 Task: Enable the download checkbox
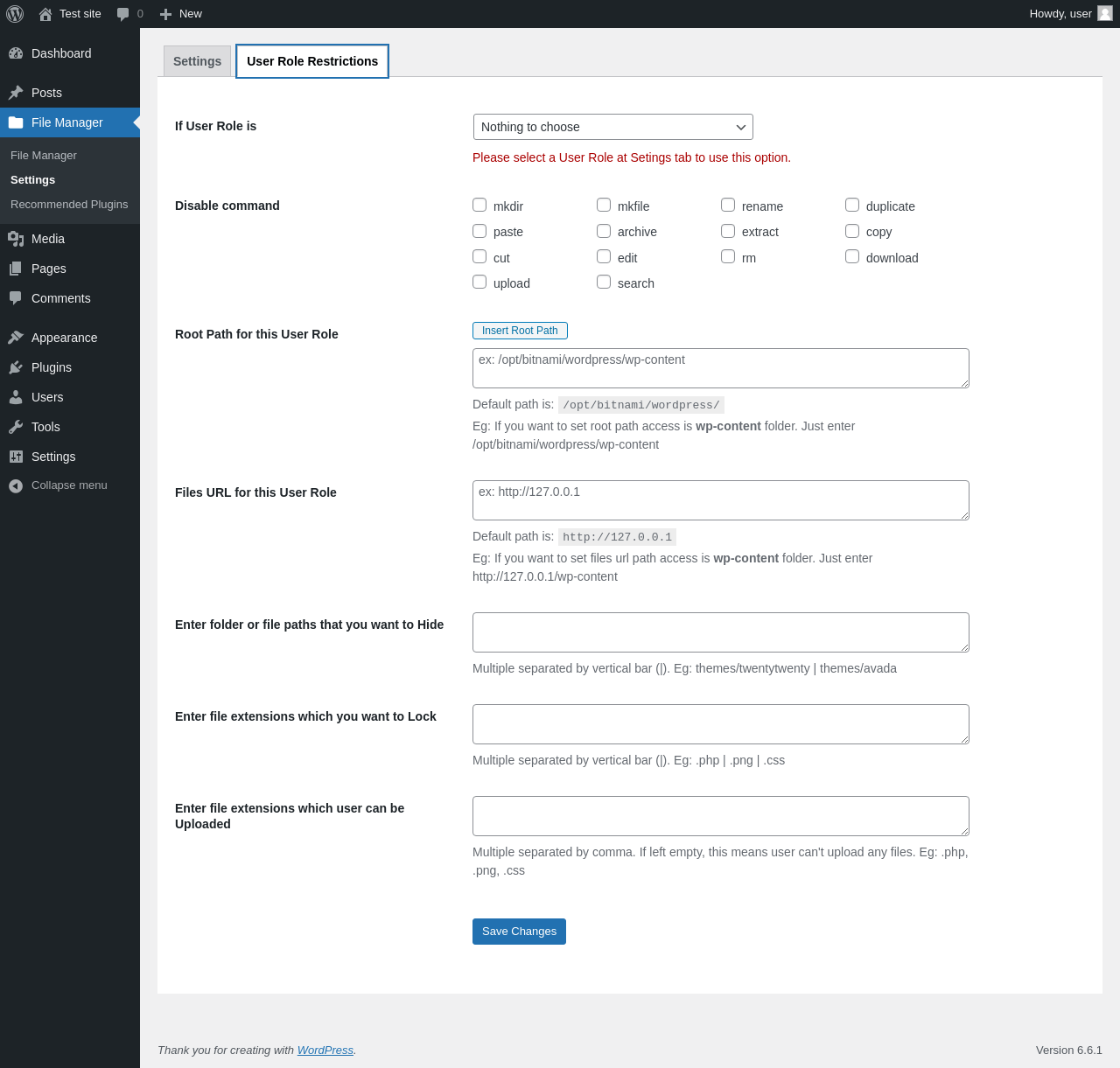click(852, 256)
